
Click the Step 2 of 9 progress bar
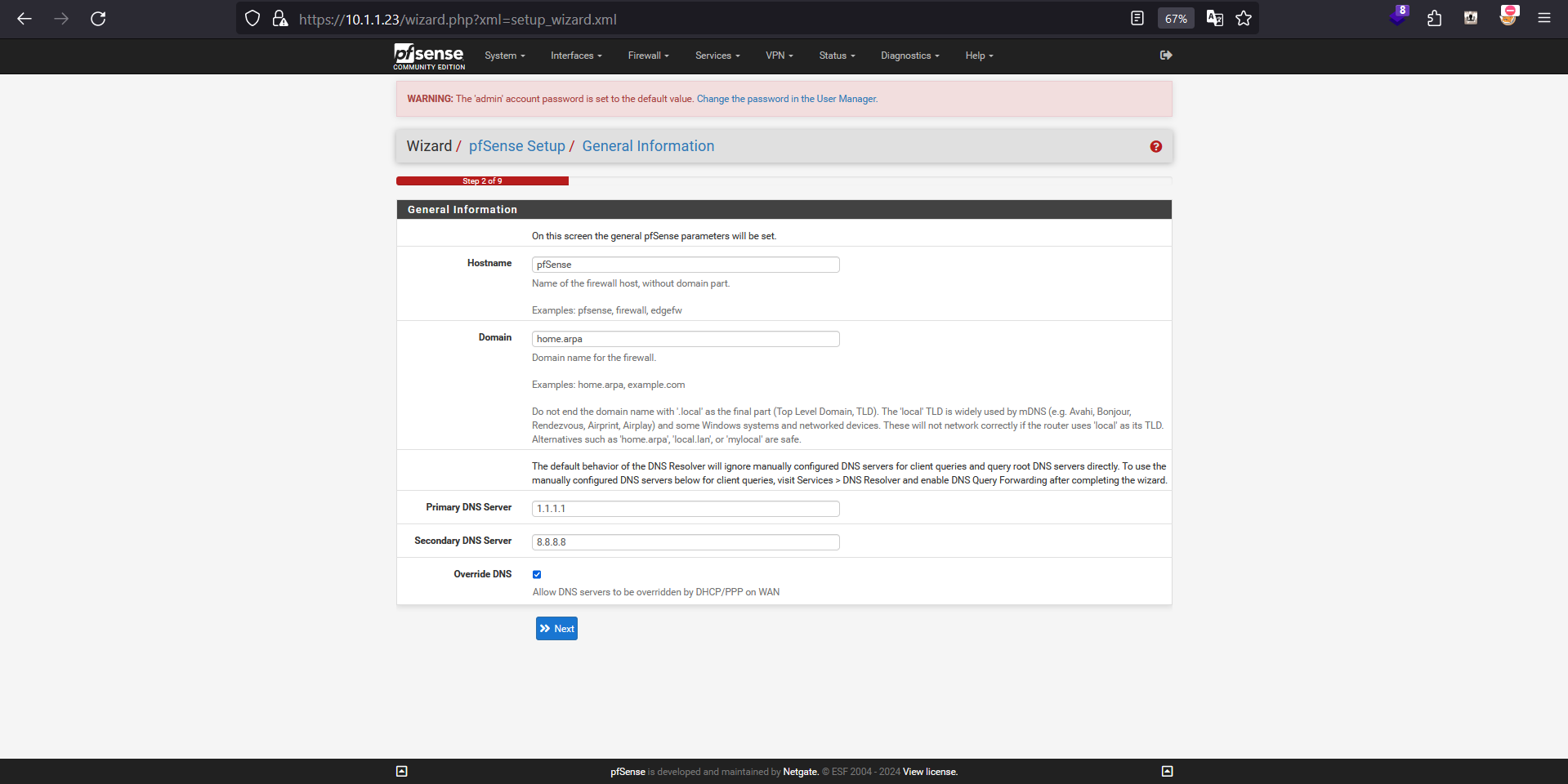pos(482,181)
